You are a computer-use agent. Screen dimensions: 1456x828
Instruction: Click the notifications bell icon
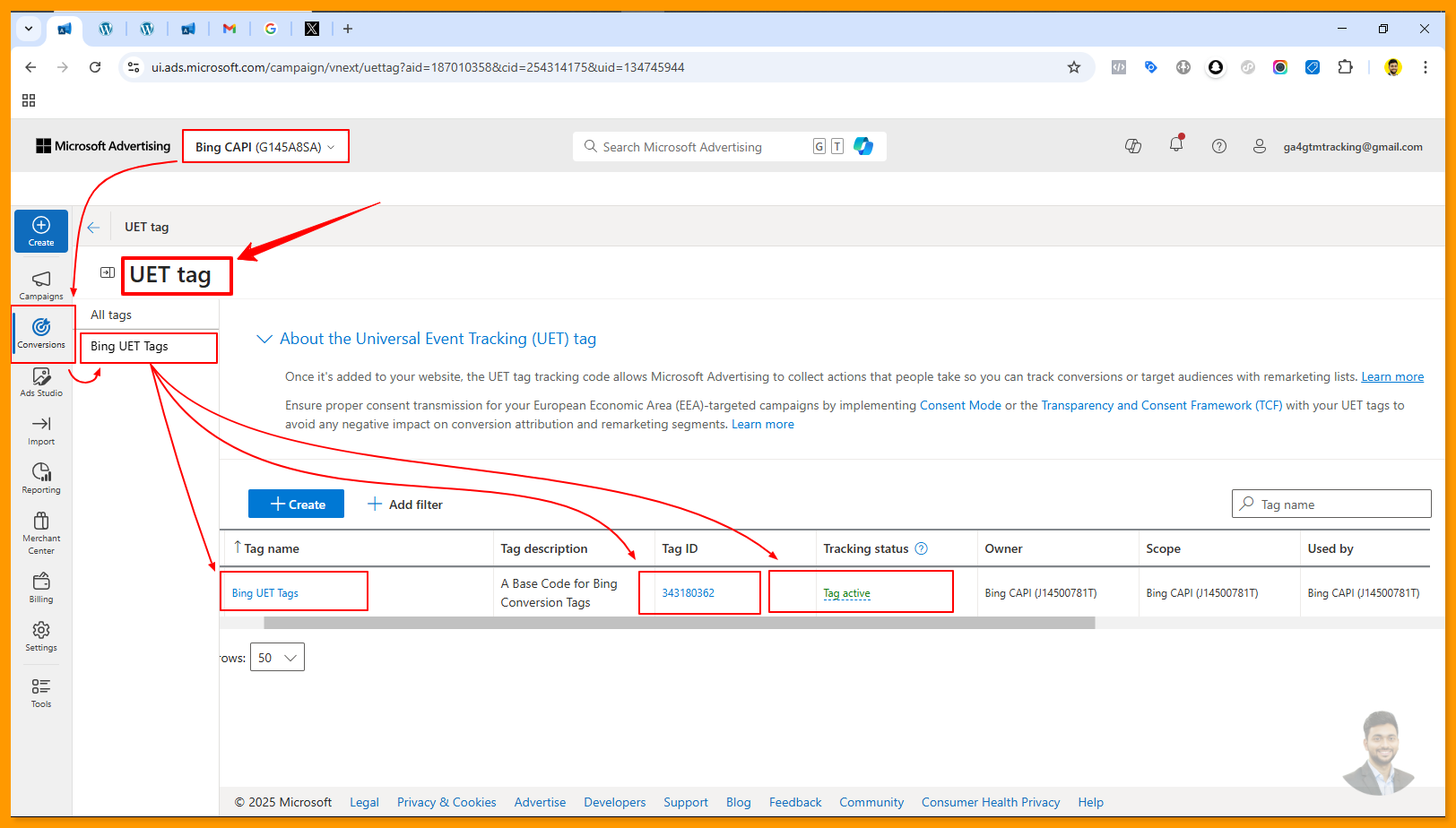coord(1176,145)
